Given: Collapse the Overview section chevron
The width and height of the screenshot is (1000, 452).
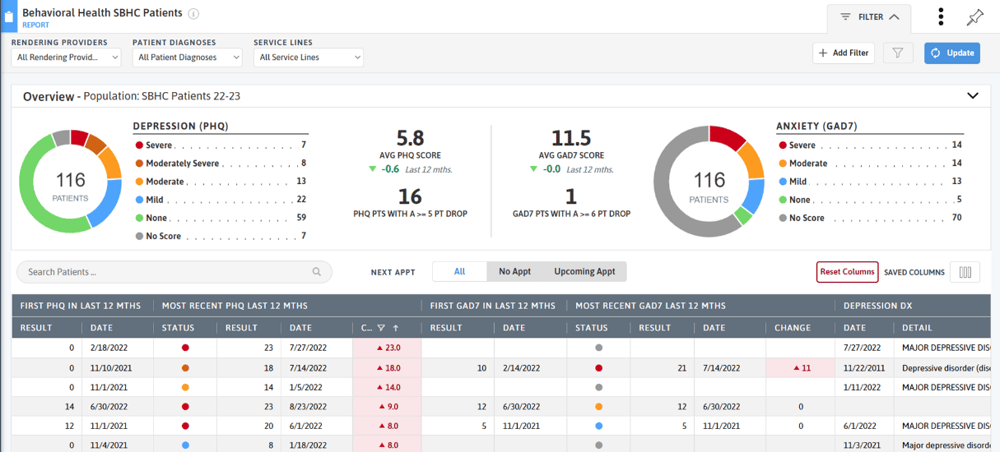Looking at the screenshot, I should [x=973, y=96].
